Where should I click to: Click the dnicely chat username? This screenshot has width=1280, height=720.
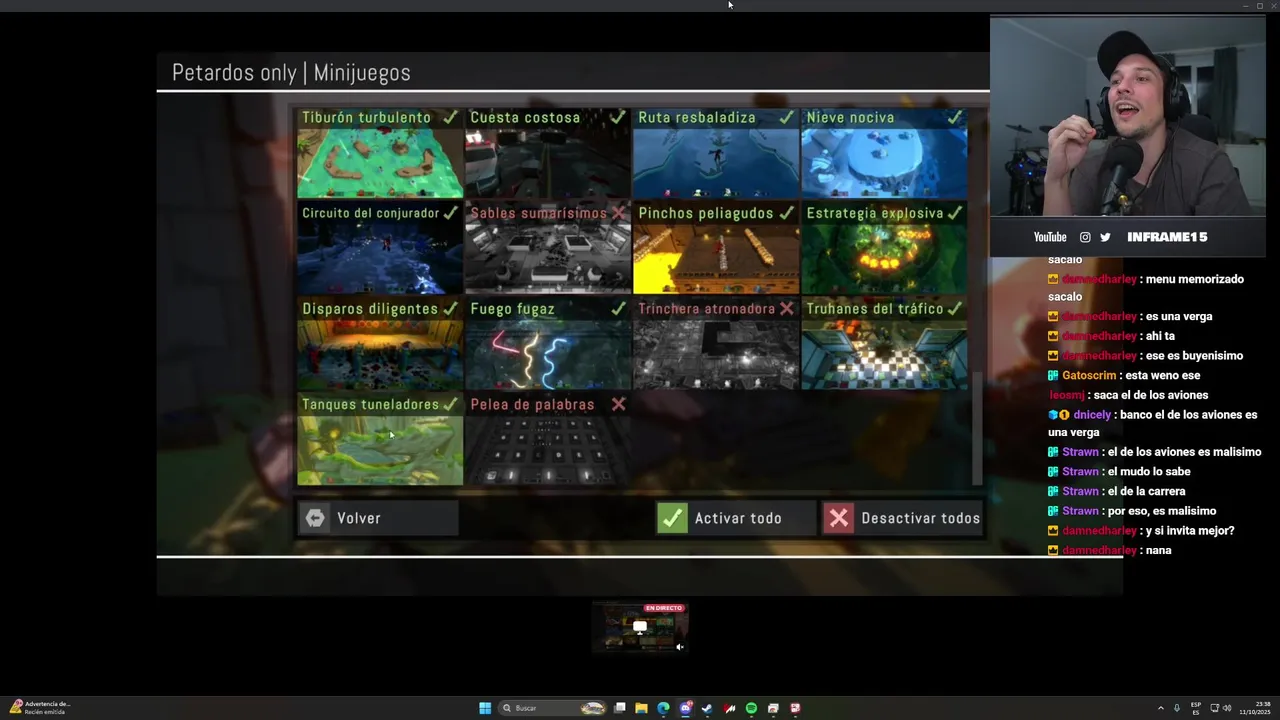(1092, 414)
